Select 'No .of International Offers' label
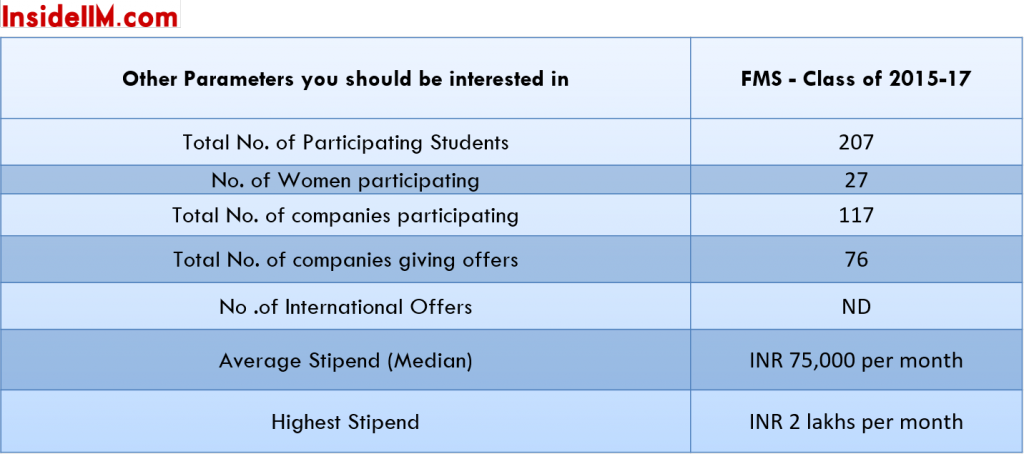 345,306
